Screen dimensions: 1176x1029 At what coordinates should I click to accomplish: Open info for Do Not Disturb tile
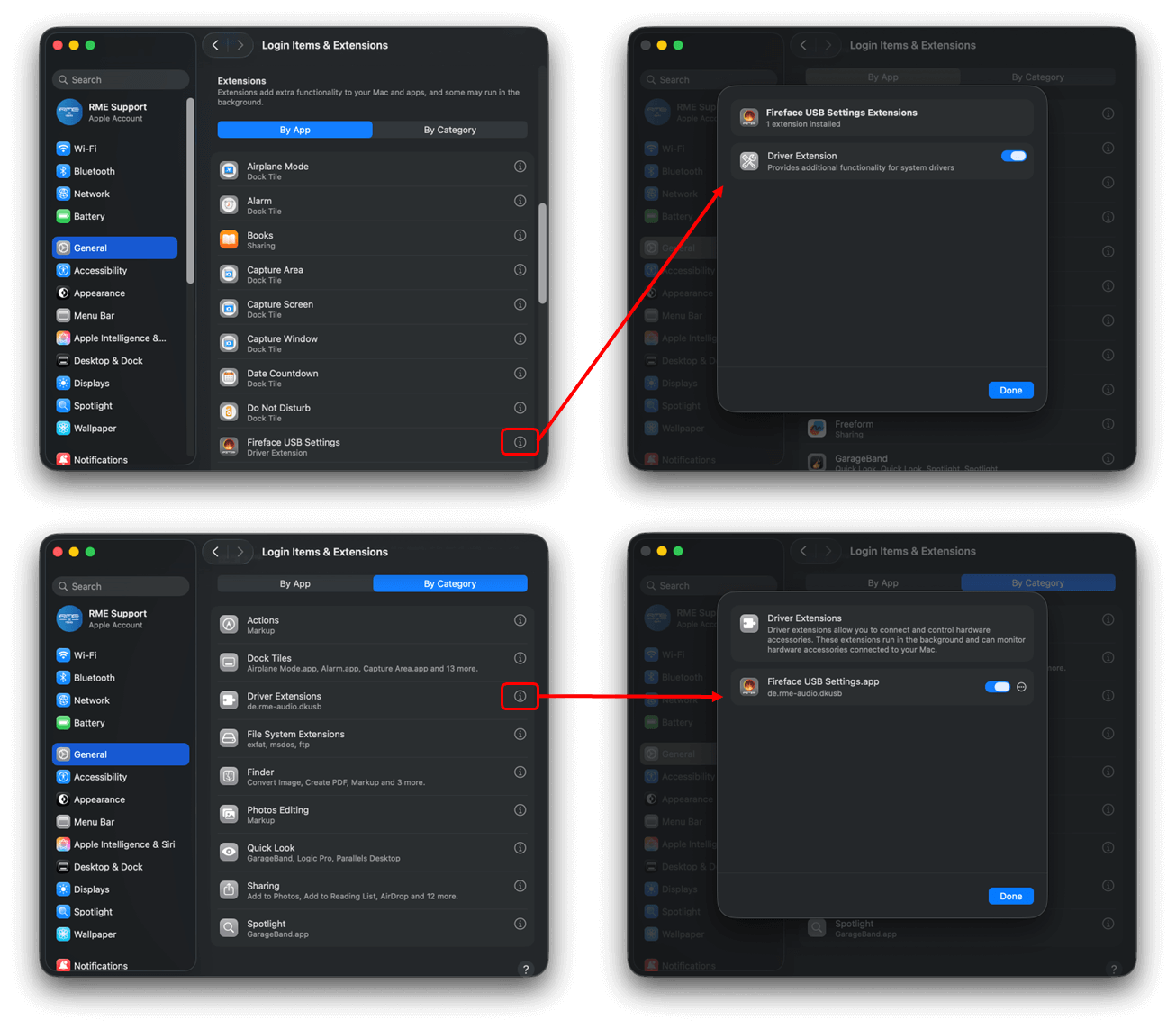tap(520, 408)
